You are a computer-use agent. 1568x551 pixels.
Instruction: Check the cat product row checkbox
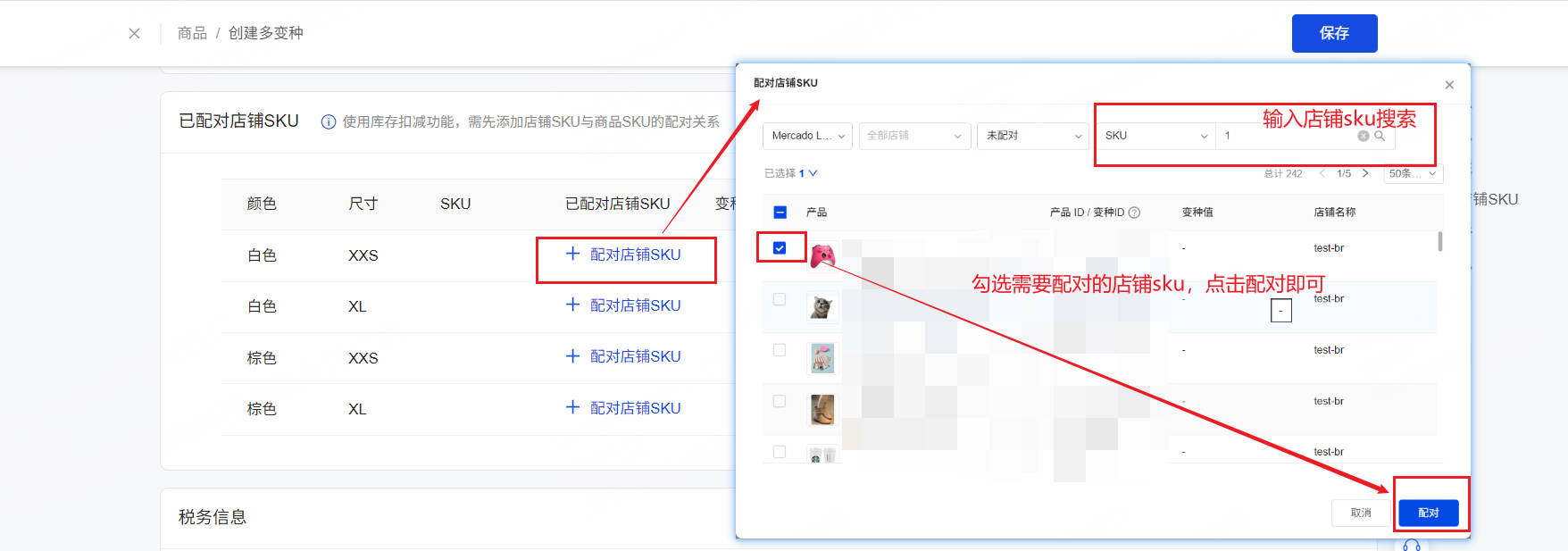pos(780,299)
